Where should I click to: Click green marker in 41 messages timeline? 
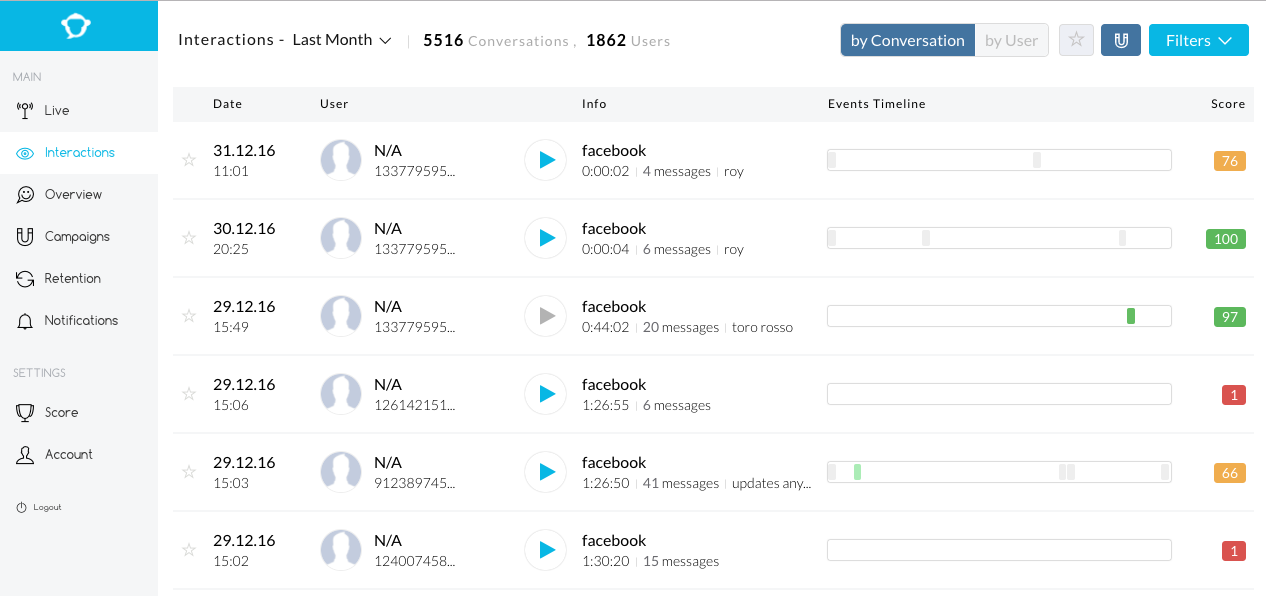tap(857, 472)
